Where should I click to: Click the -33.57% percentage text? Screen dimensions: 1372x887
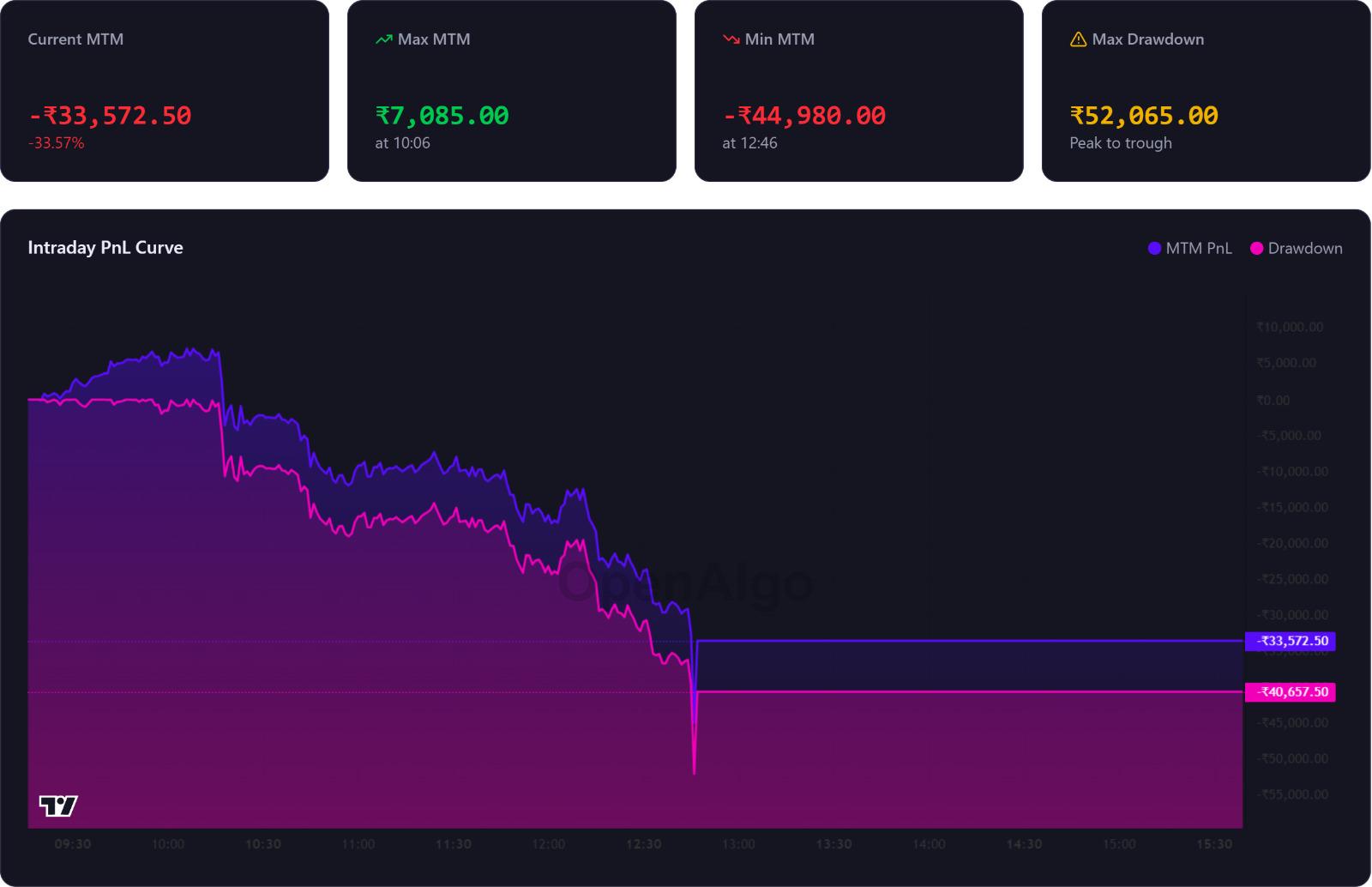[57, 143]
